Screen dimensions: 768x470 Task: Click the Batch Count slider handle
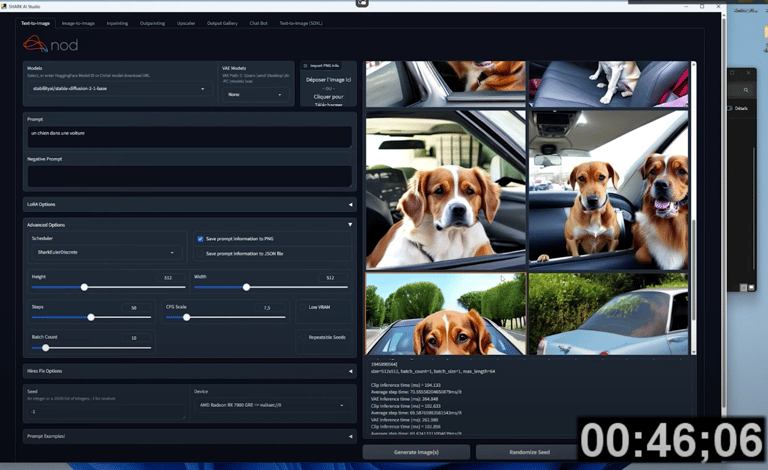tap(46, 348)
